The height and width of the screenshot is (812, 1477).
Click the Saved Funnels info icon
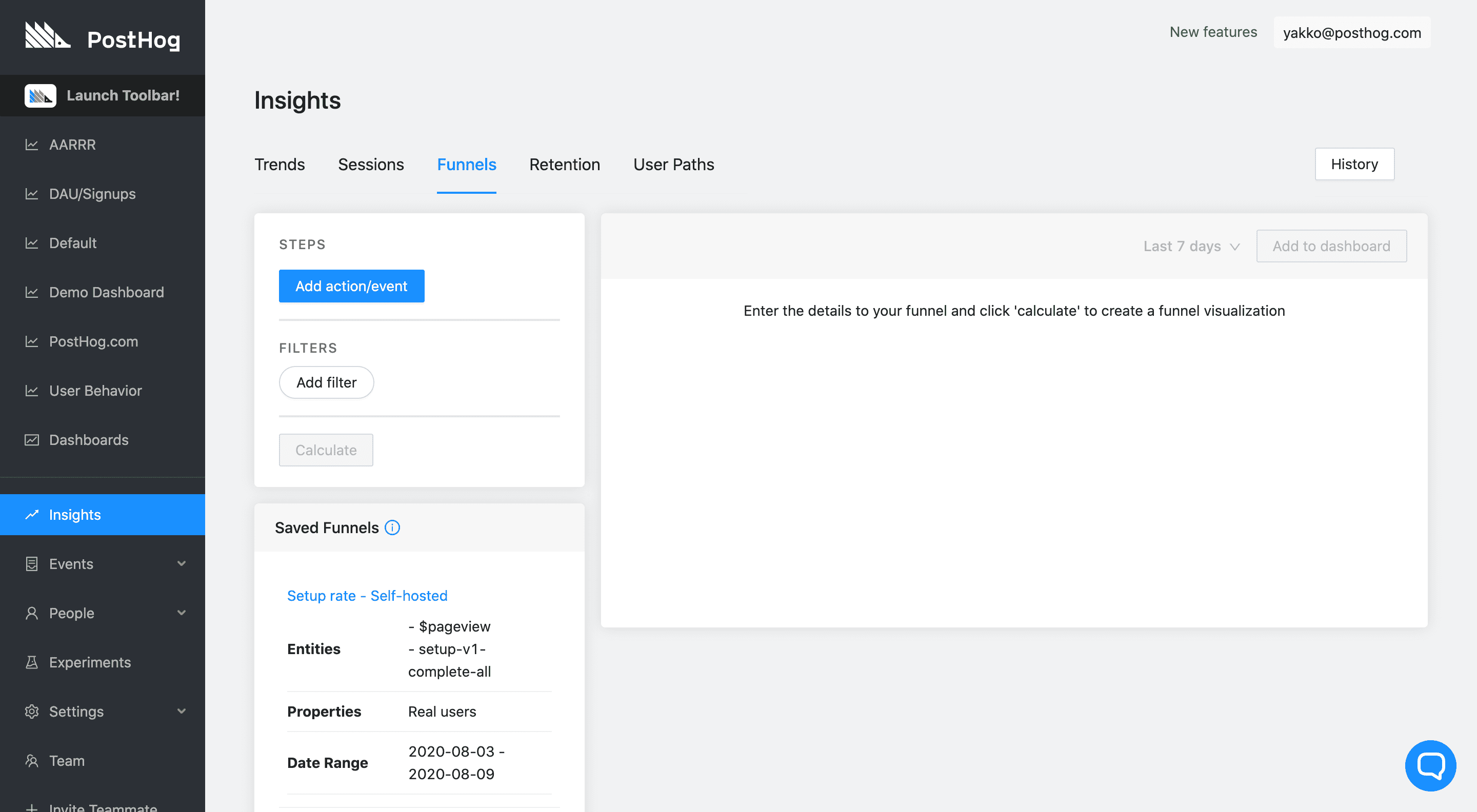point(392,528)
